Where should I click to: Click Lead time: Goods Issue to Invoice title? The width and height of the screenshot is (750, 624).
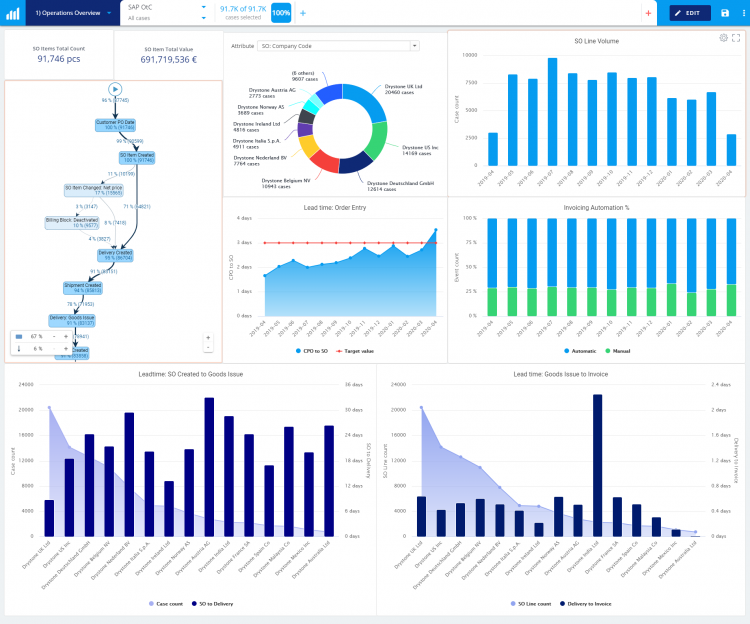coord(561,374)
